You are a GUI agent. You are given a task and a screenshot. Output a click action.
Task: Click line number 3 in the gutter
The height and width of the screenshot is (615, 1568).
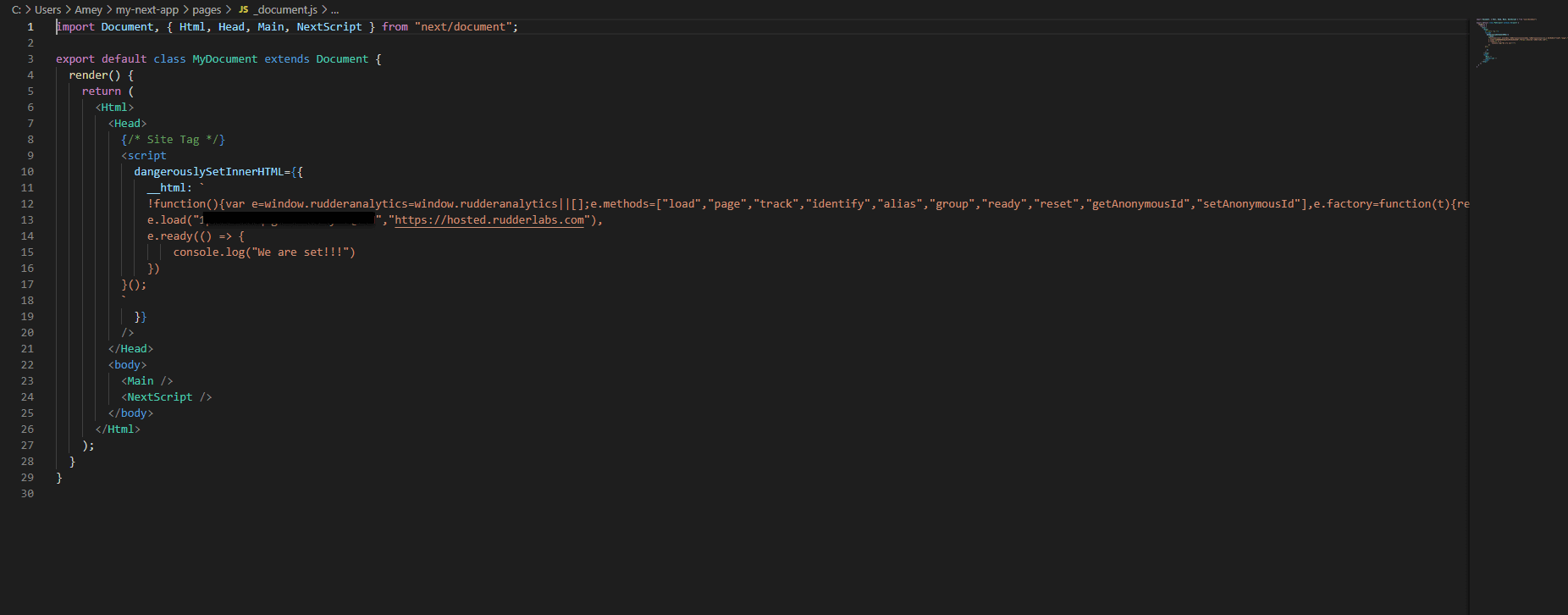point(30,59)
